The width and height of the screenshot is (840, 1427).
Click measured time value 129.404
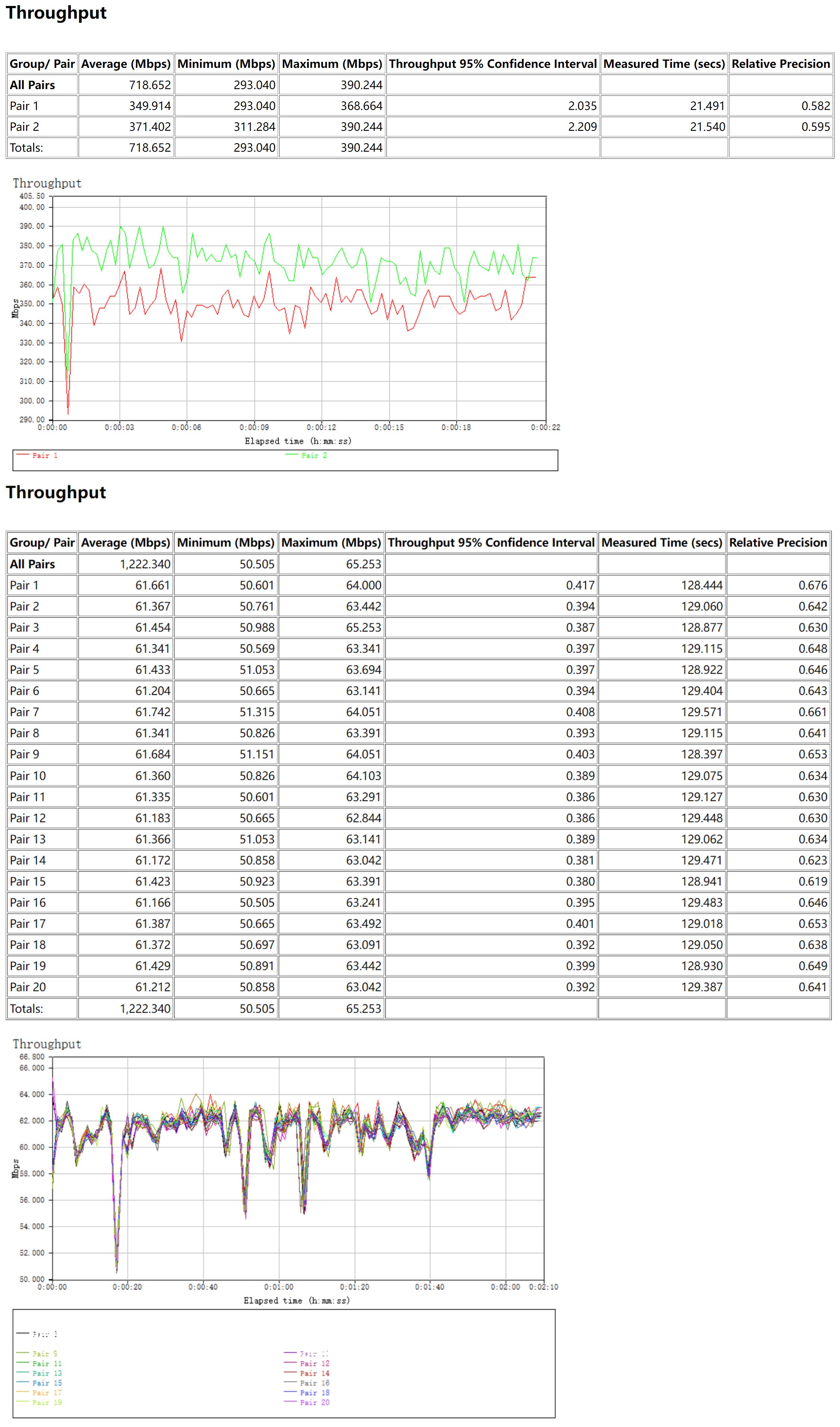click(x=702, y=692)
